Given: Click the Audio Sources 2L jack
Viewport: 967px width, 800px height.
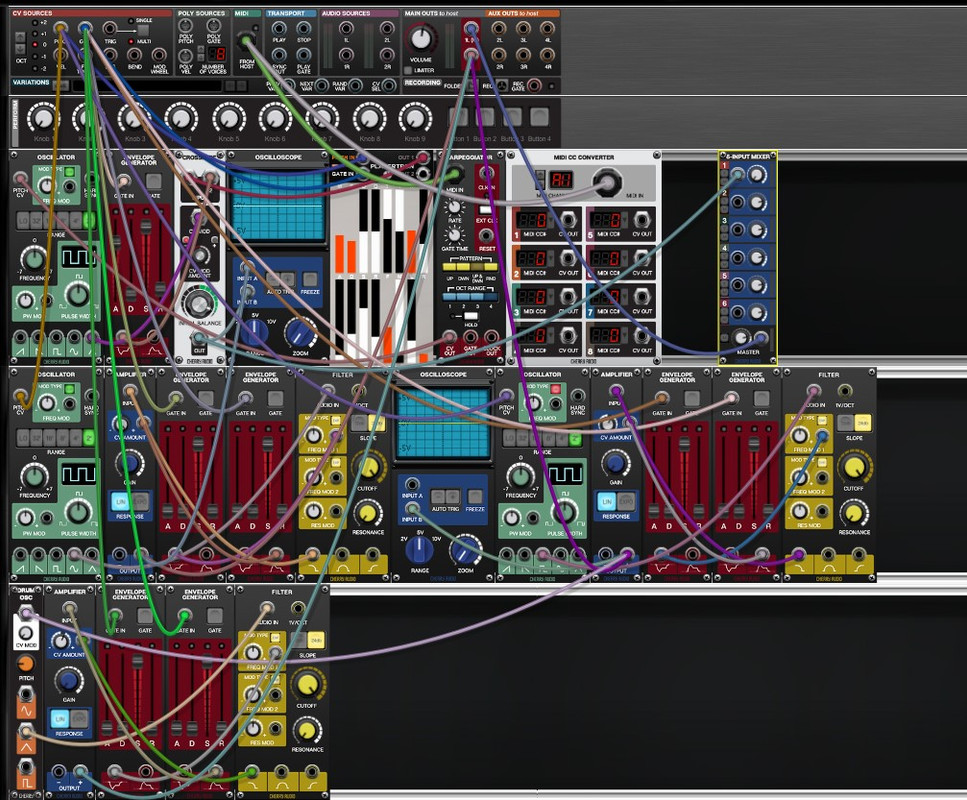Looking at the screenshot, I should pyautogui.click(x=387, y=28).
